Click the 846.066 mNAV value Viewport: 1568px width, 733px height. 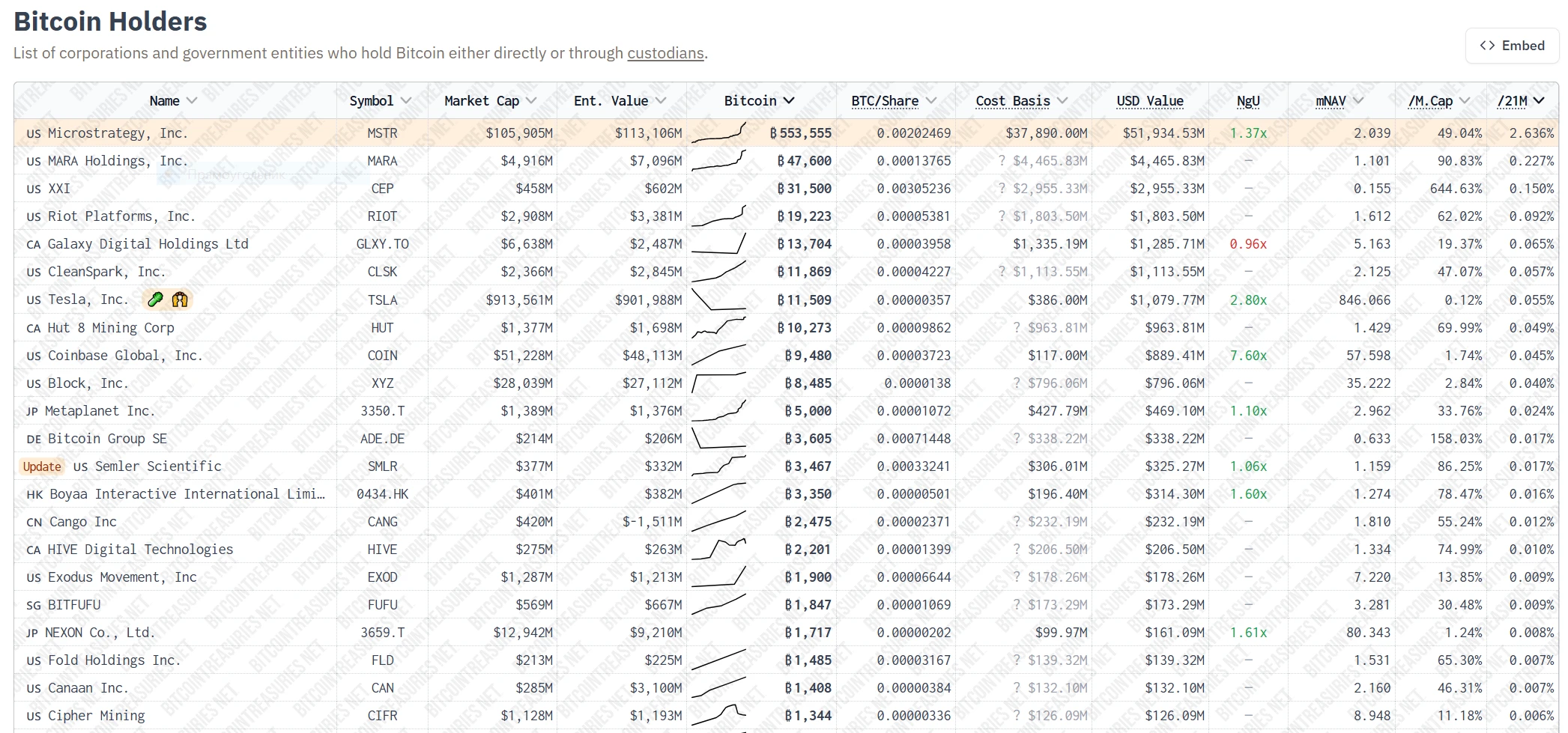click(1364, 300)
